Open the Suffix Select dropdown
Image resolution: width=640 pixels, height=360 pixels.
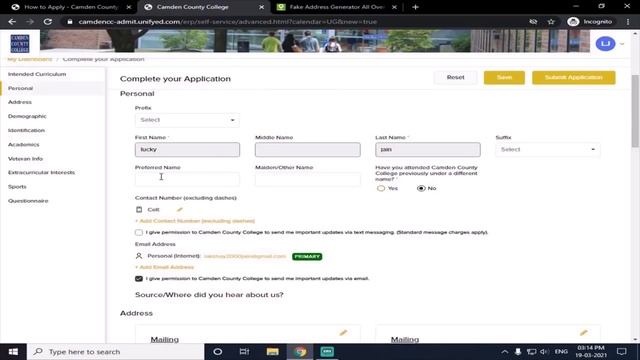[548, 149]
